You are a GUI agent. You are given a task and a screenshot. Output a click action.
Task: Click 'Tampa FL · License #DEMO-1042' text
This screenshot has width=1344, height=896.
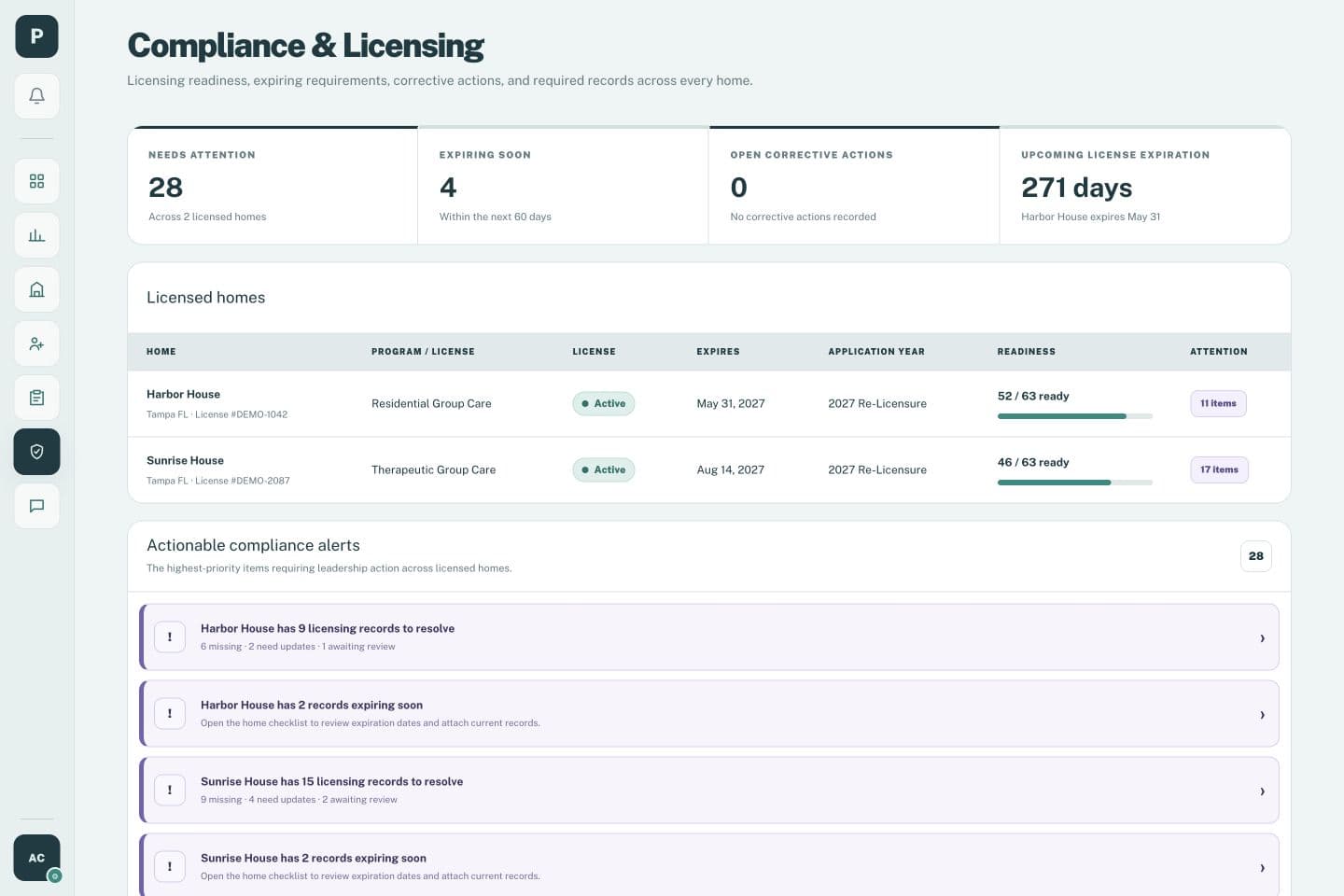(x=217, y=414)
